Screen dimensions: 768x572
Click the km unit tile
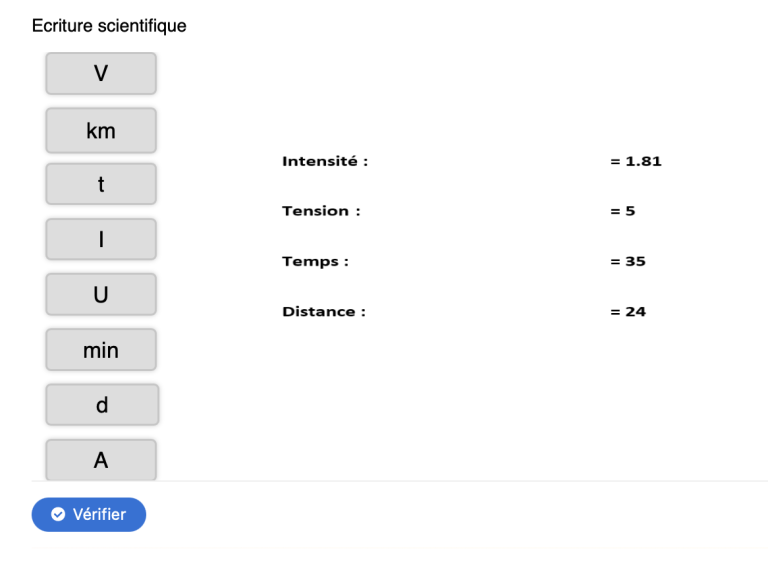[101, 130]
